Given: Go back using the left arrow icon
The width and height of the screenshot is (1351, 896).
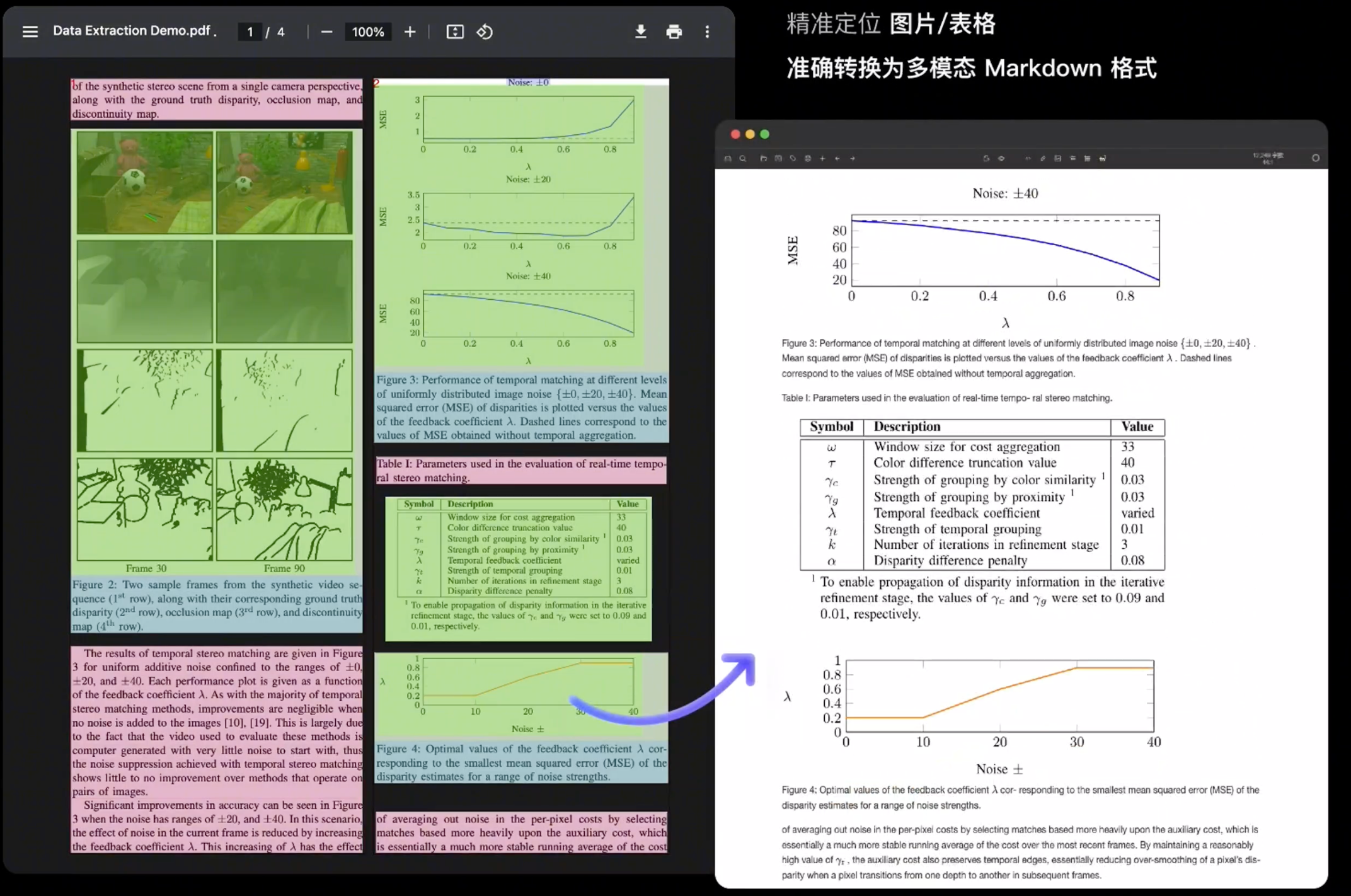Looking at the screenshot, I should [x=837, y=159].
